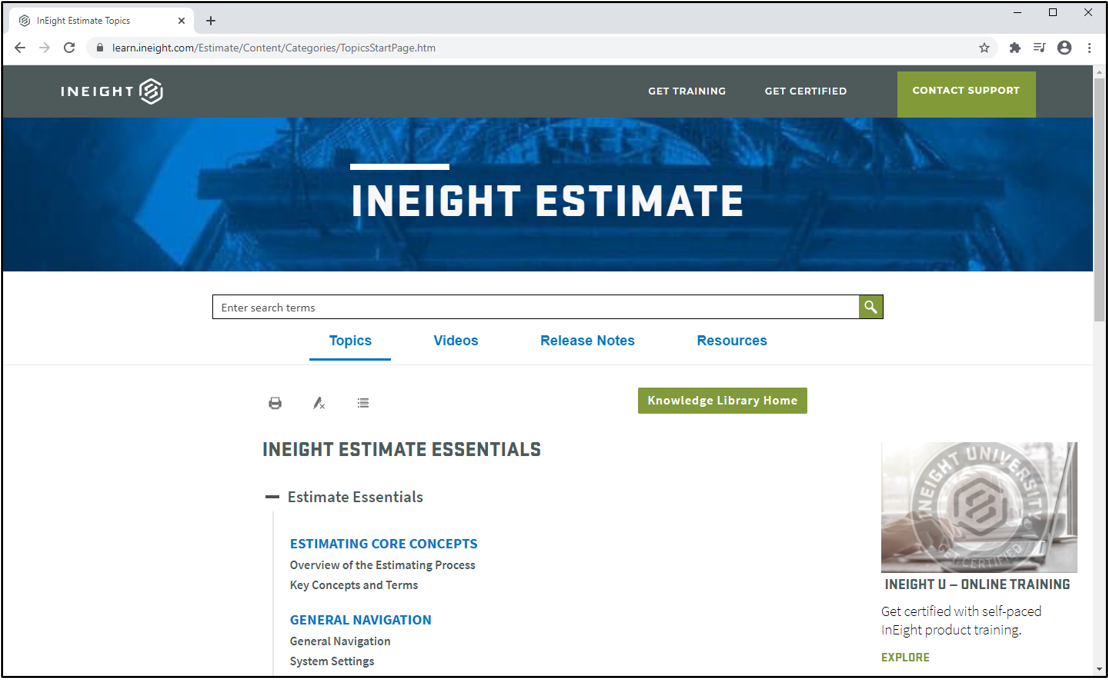The image size is (1108, 680).
Task: Open Key Concepts and Terms topic
Action: pos(353,585)
